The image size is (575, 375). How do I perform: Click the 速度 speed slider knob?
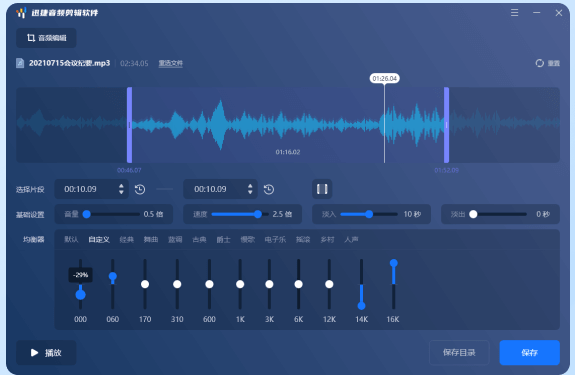click(x=258, y=214)
